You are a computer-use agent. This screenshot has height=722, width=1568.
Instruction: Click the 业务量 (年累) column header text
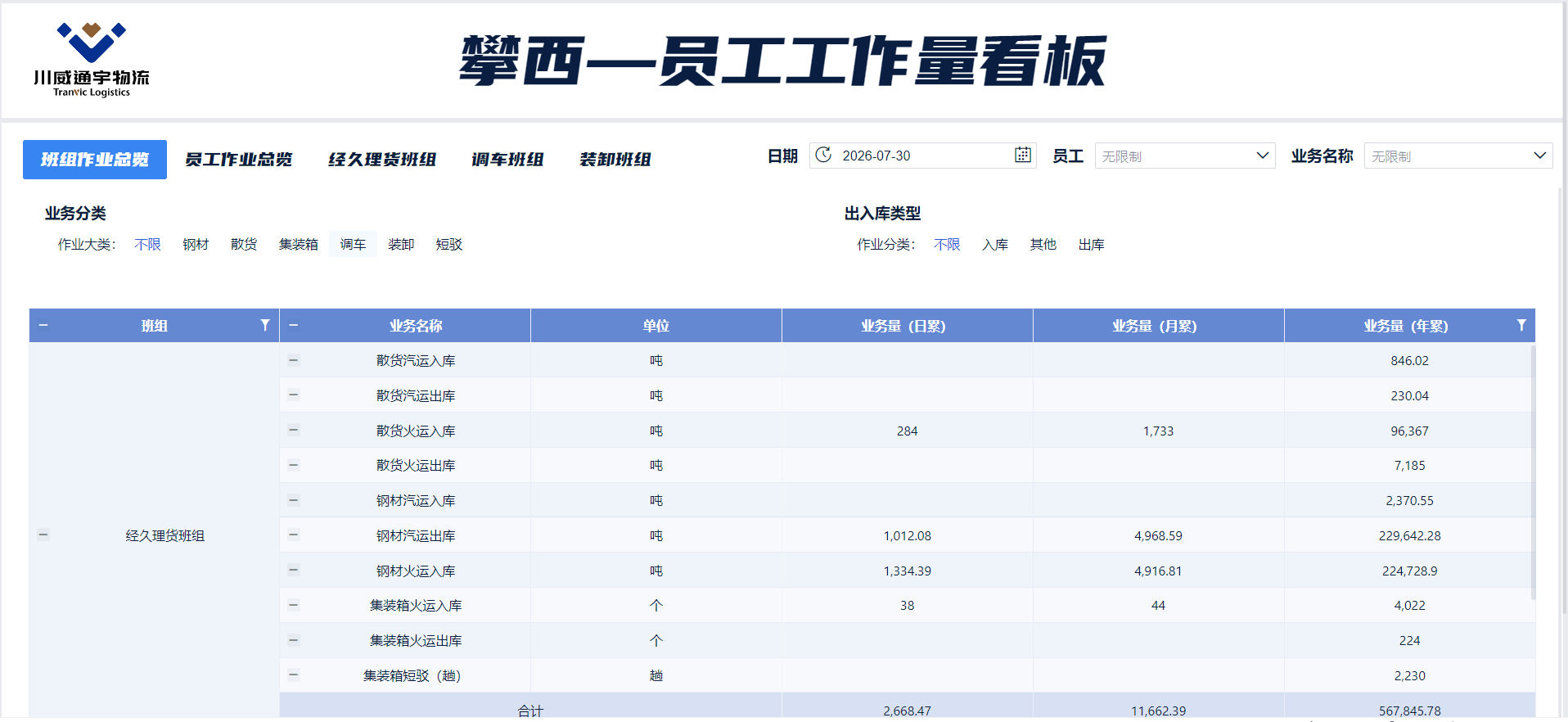pos(1406,326)
